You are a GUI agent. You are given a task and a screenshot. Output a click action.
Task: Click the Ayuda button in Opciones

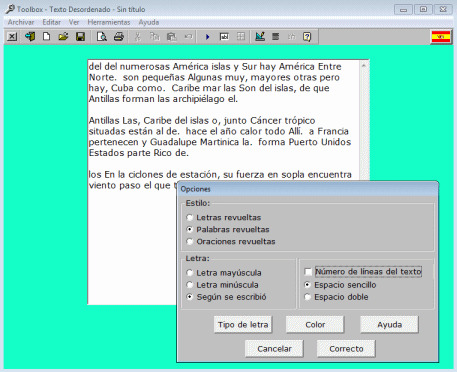point(389,325)
